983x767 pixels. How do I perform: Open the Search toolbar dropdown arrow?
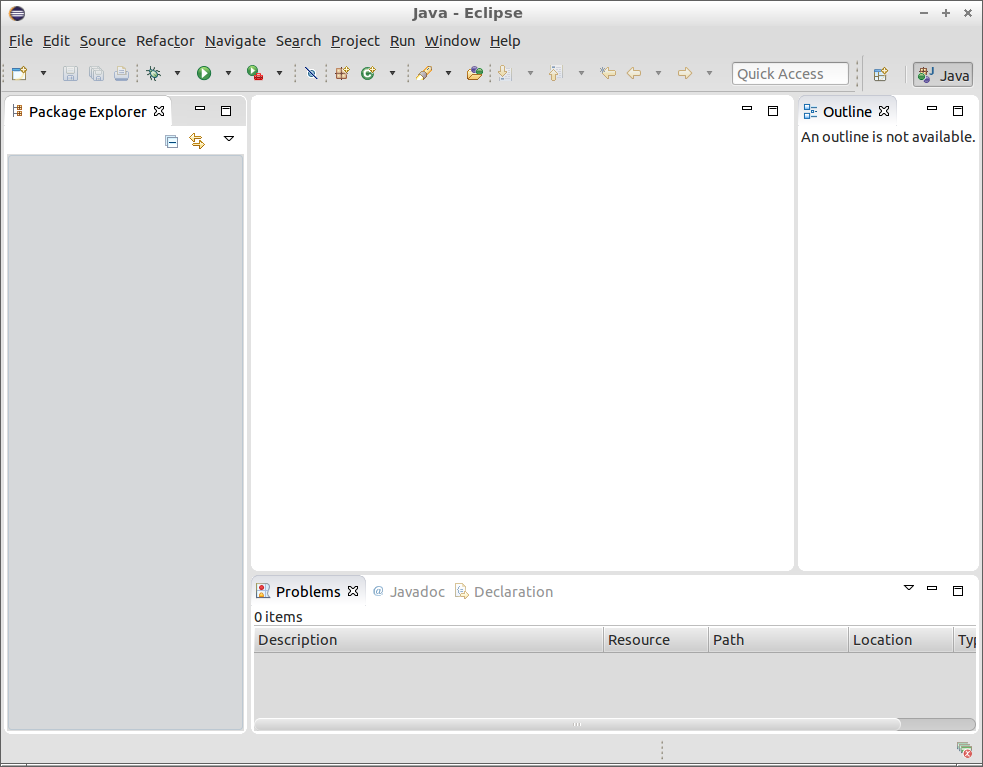coord(448,73)
